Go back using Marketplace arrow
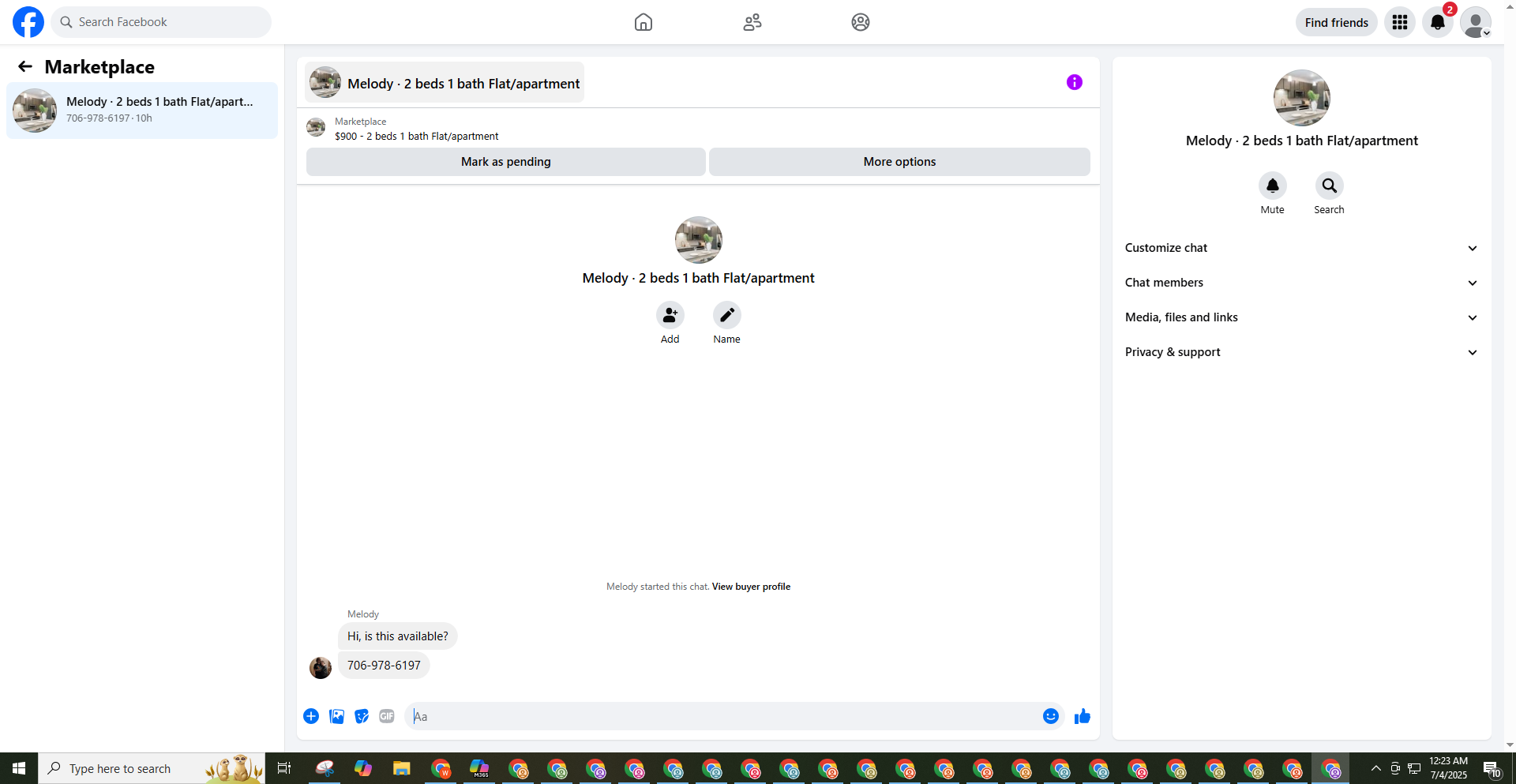The image size is (1516, 784). pos(25,67)
